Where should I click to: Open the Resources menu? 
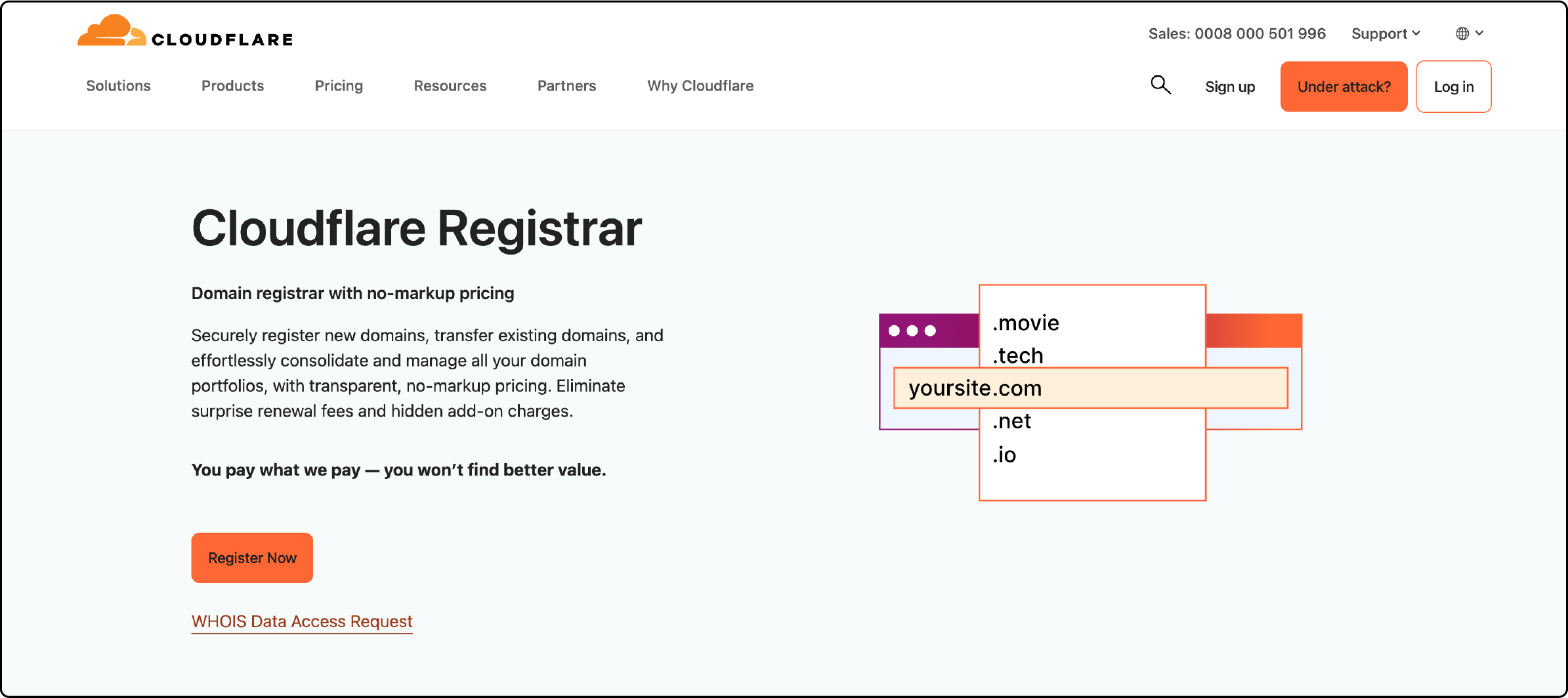coord(450,86)
